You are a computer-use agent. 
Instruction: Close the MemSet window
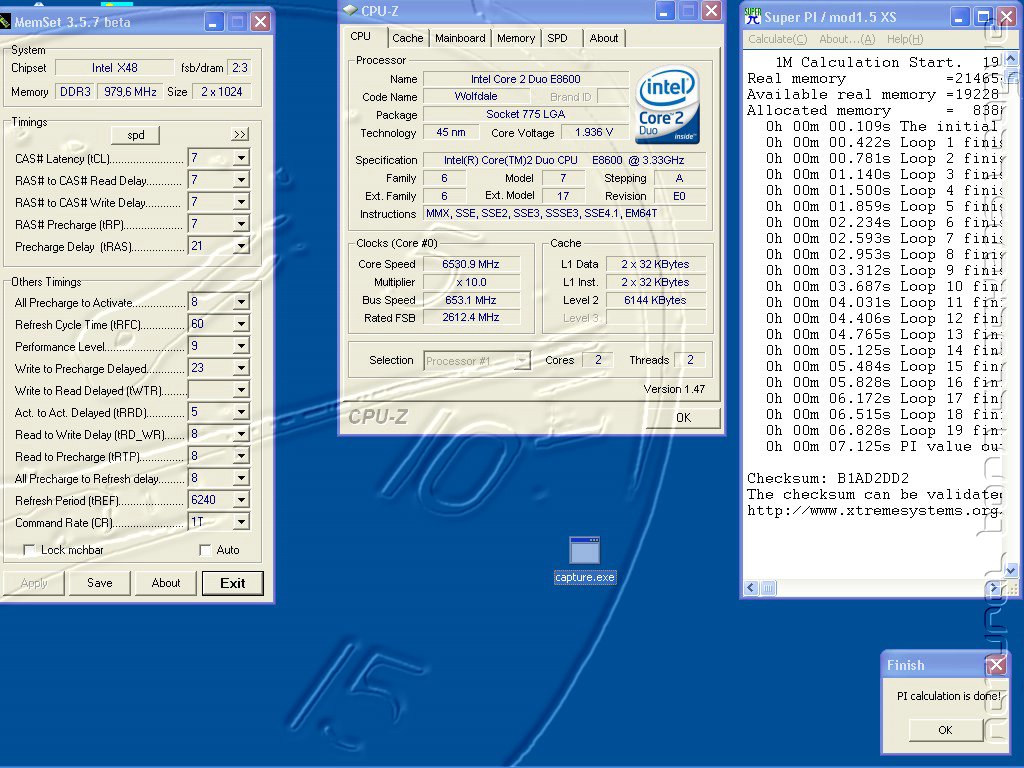(260, 22)
